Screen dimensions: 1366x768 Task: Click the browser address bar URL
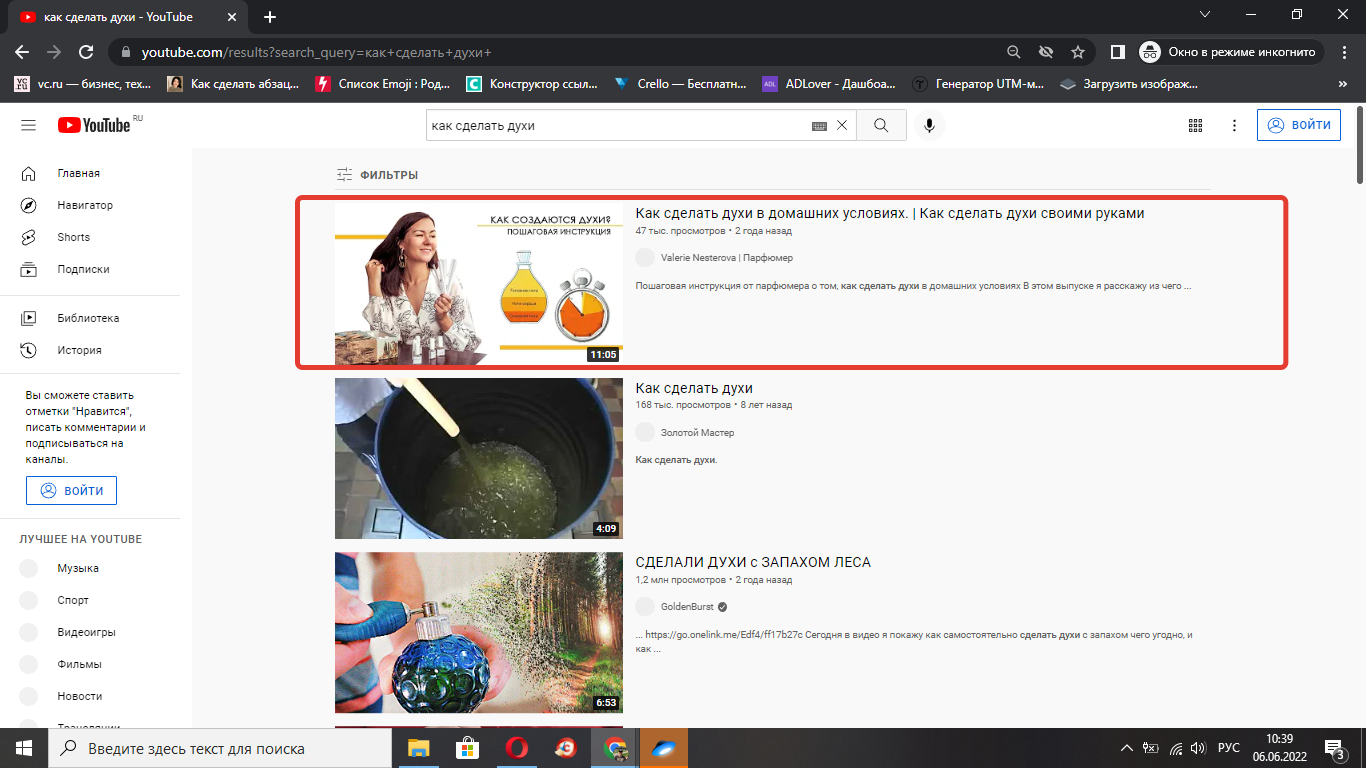(x=316, y=52)
